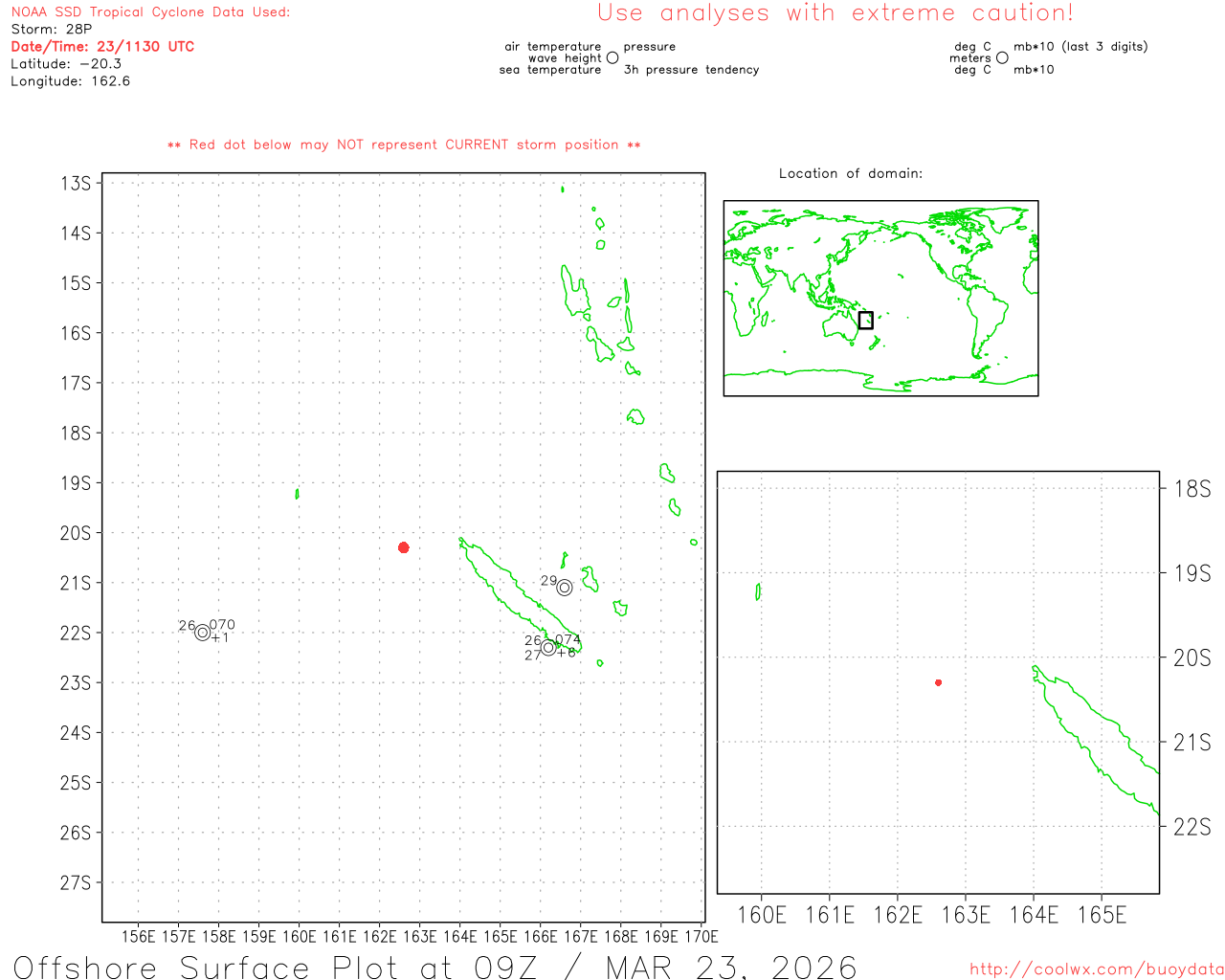Click the legend circle beside wave height
Viewport: 1225px width, 980px height.
[612, 58]
